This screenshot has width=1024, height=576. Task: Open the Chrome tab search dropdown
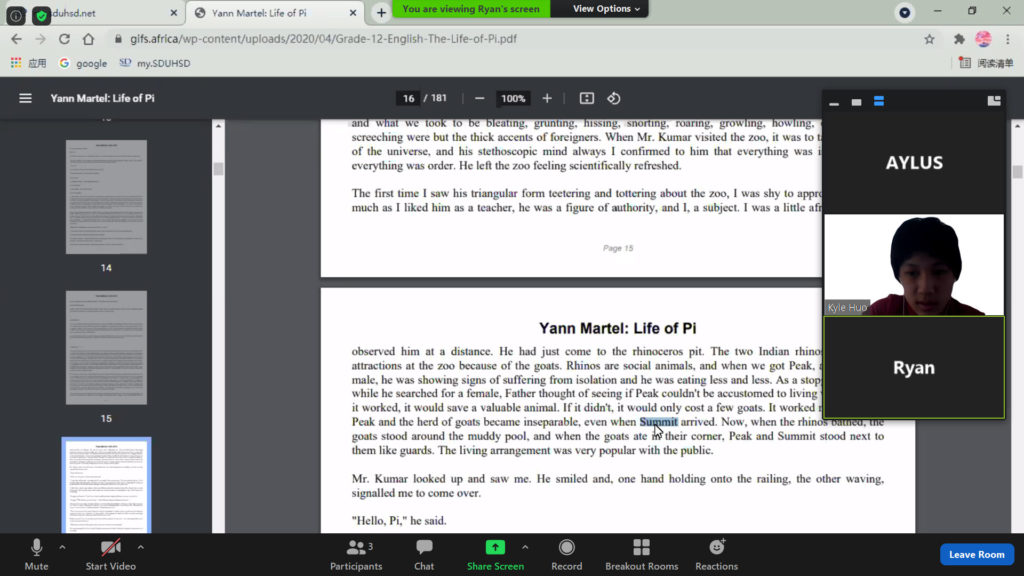904,12
